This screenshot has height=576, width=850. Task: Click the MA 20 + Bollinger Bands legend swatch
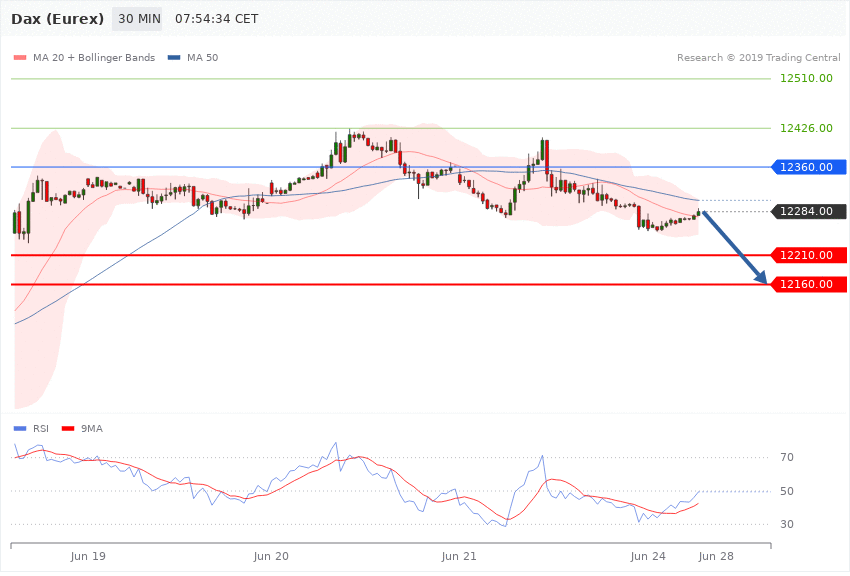point(20,57)
